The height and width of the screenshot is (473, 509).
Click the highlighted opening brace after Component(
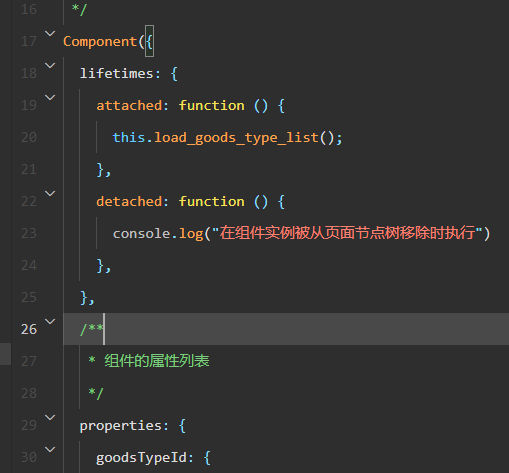(x=149, y=41)
